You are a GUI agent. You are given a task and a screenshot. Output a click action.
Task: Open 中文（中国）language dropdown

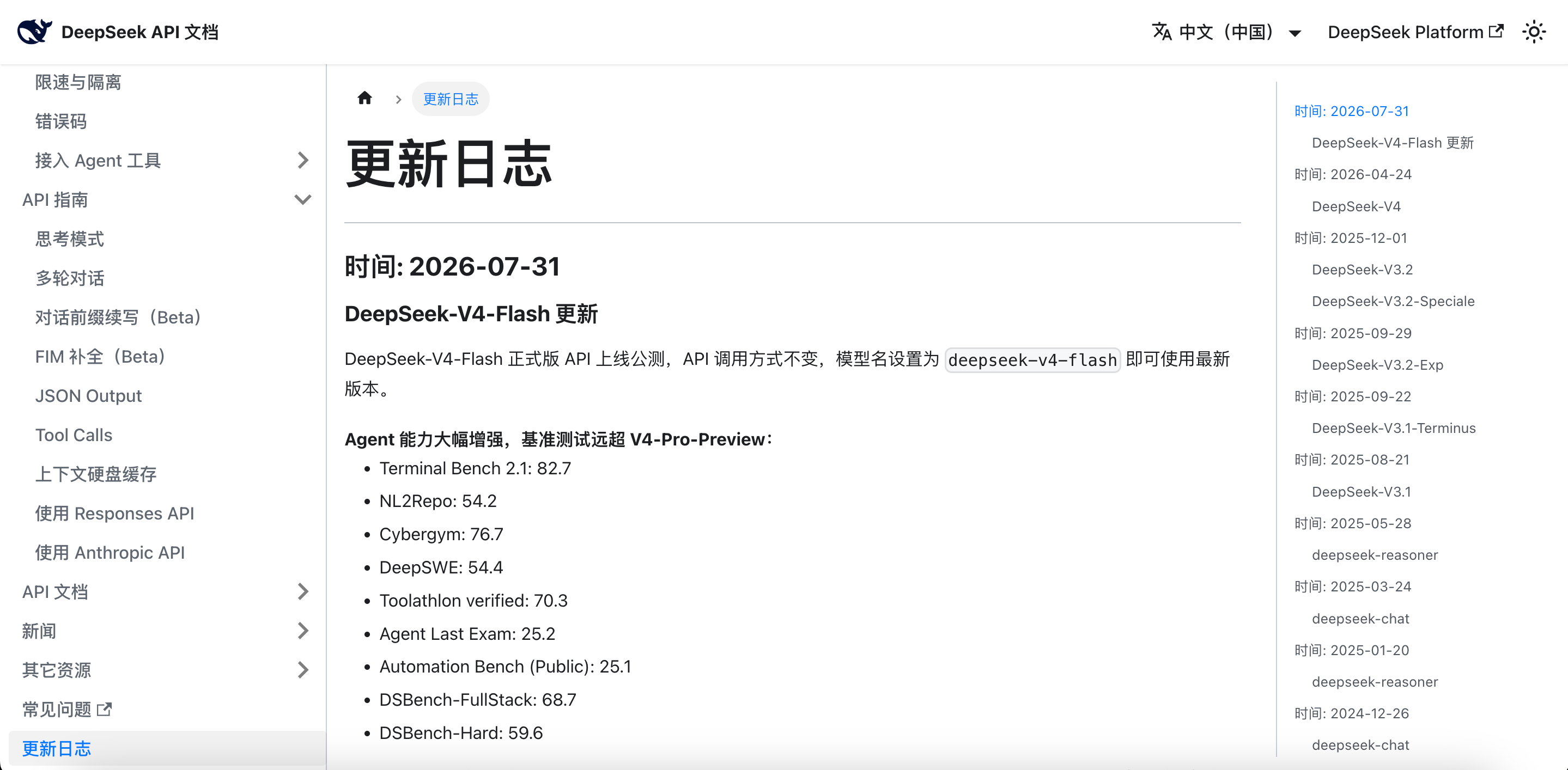coord(1226,32)
